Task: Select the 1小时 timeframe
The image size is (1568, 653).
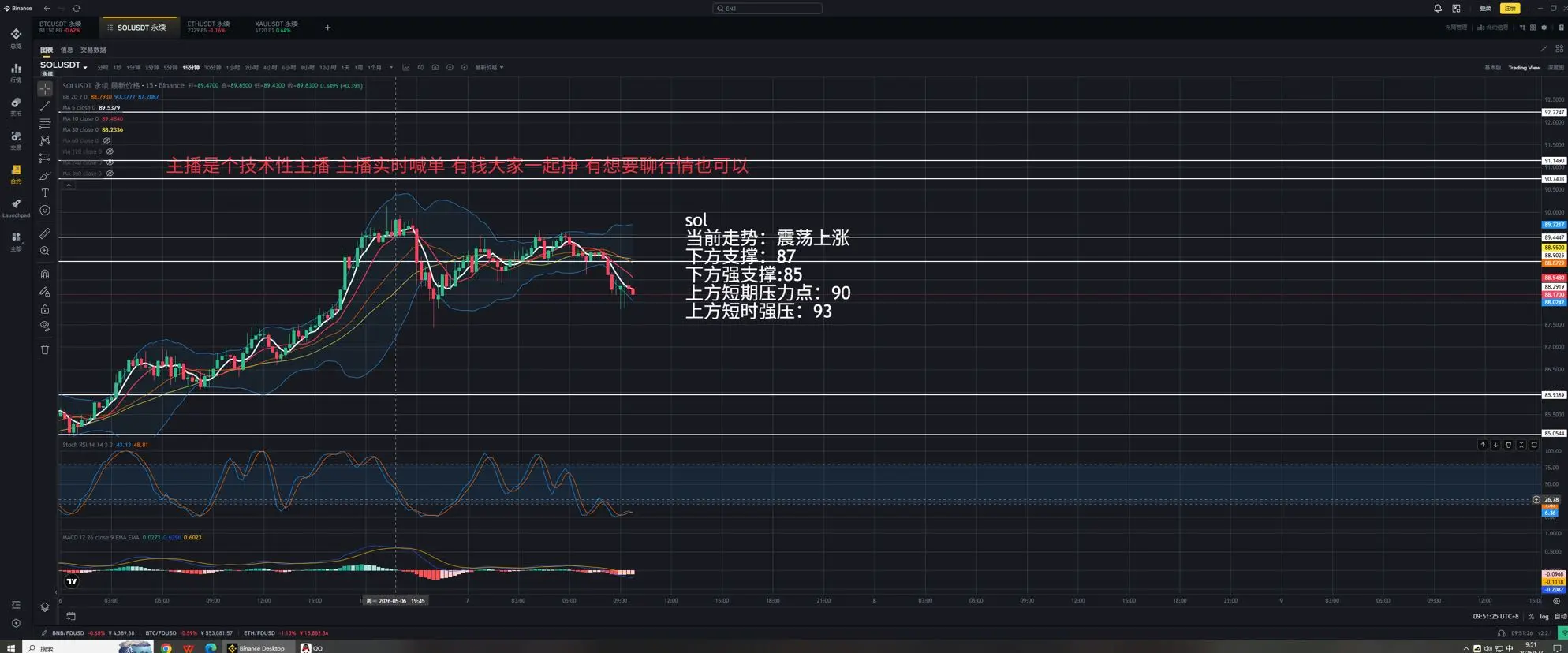Action: pyautogui.click(x=233, y=68)
